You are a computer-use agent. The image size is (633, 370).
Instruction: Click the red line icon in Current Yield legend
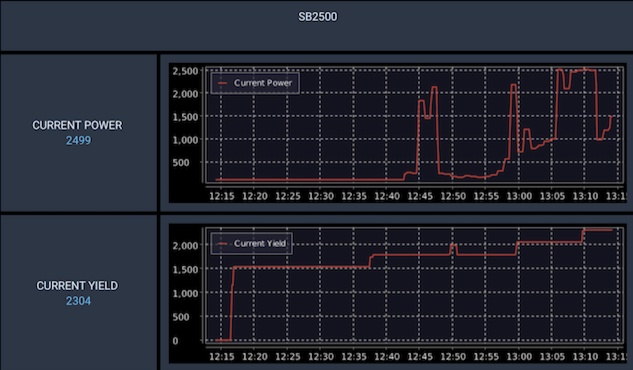click(x=222, y=244)
